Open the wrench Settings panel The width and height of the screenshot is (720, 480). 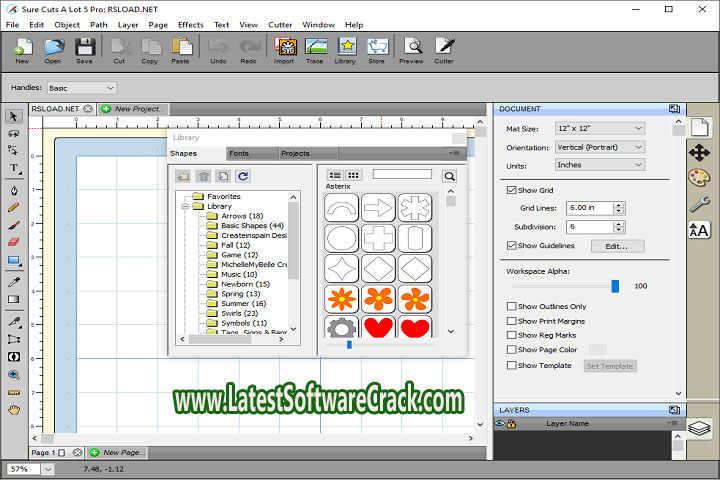coord(699,203)
